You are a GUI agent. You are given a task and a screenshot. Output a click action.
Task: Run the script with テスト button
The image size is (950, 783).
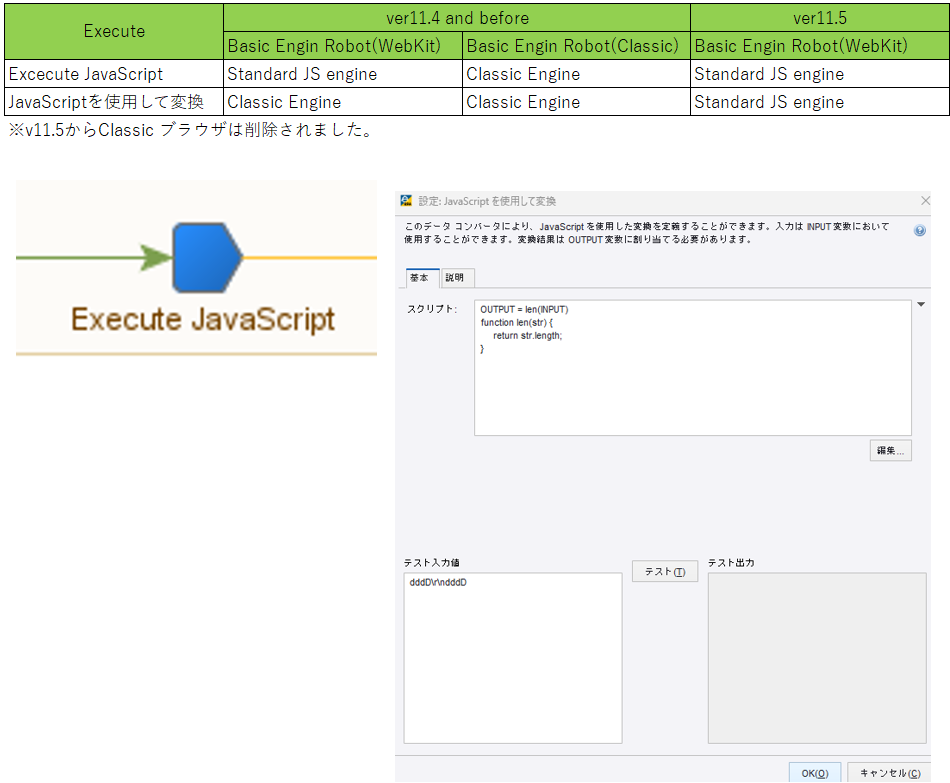click(x=665, y=571)
